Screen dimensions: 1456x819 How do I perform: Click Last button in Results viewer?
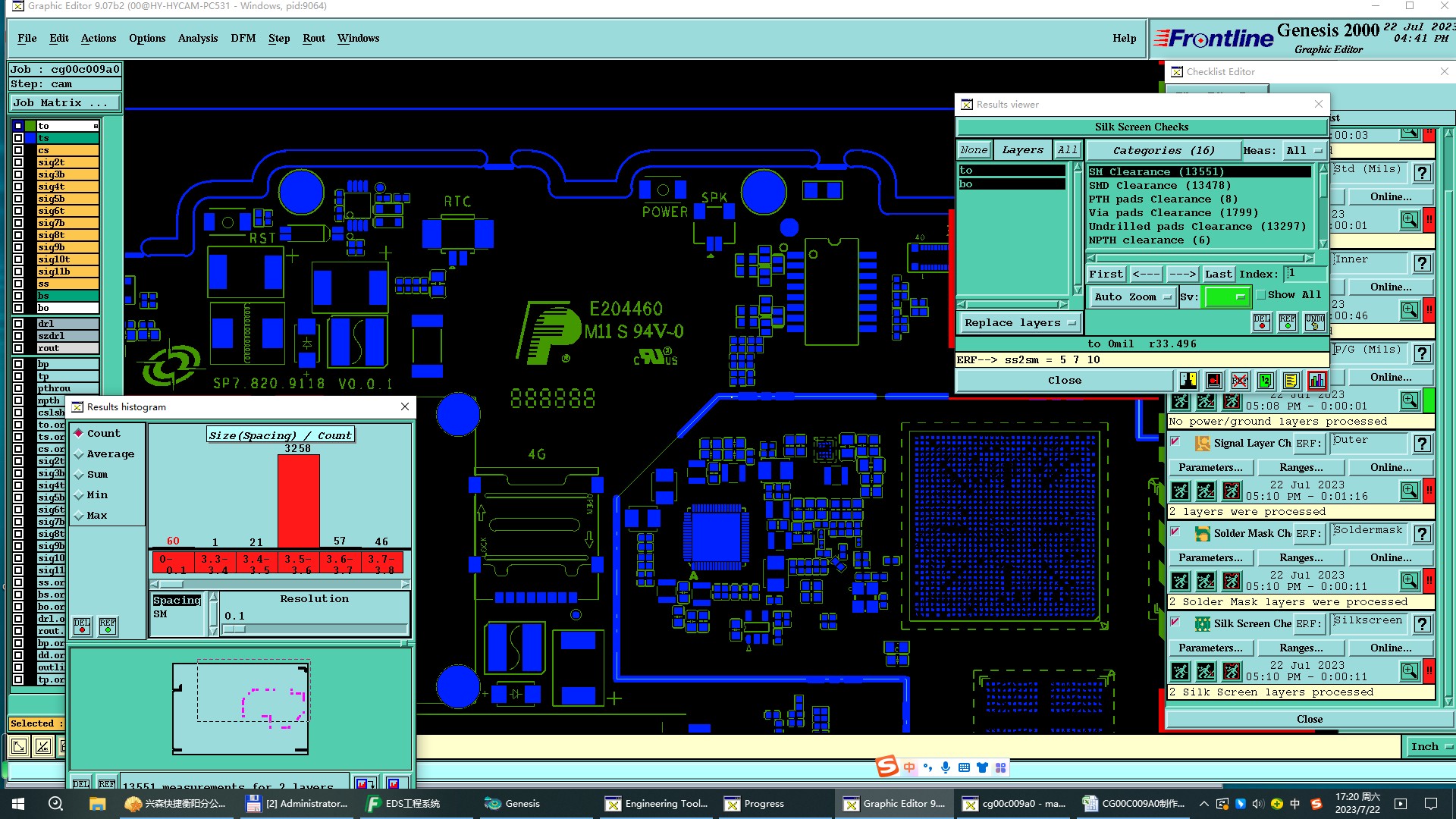click(x=1218, y=275)
